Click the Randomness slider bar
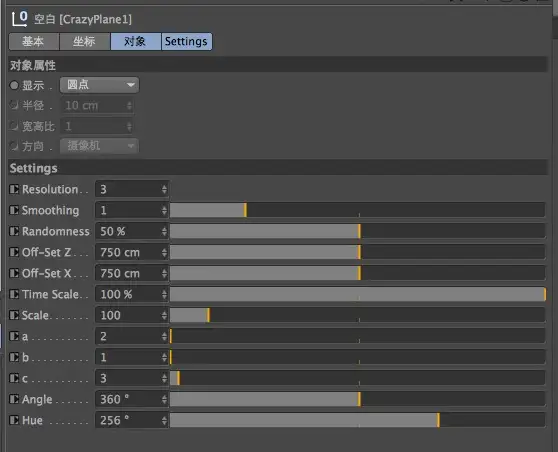The height and width of the screenshot is (452, 558). (358, 231)
